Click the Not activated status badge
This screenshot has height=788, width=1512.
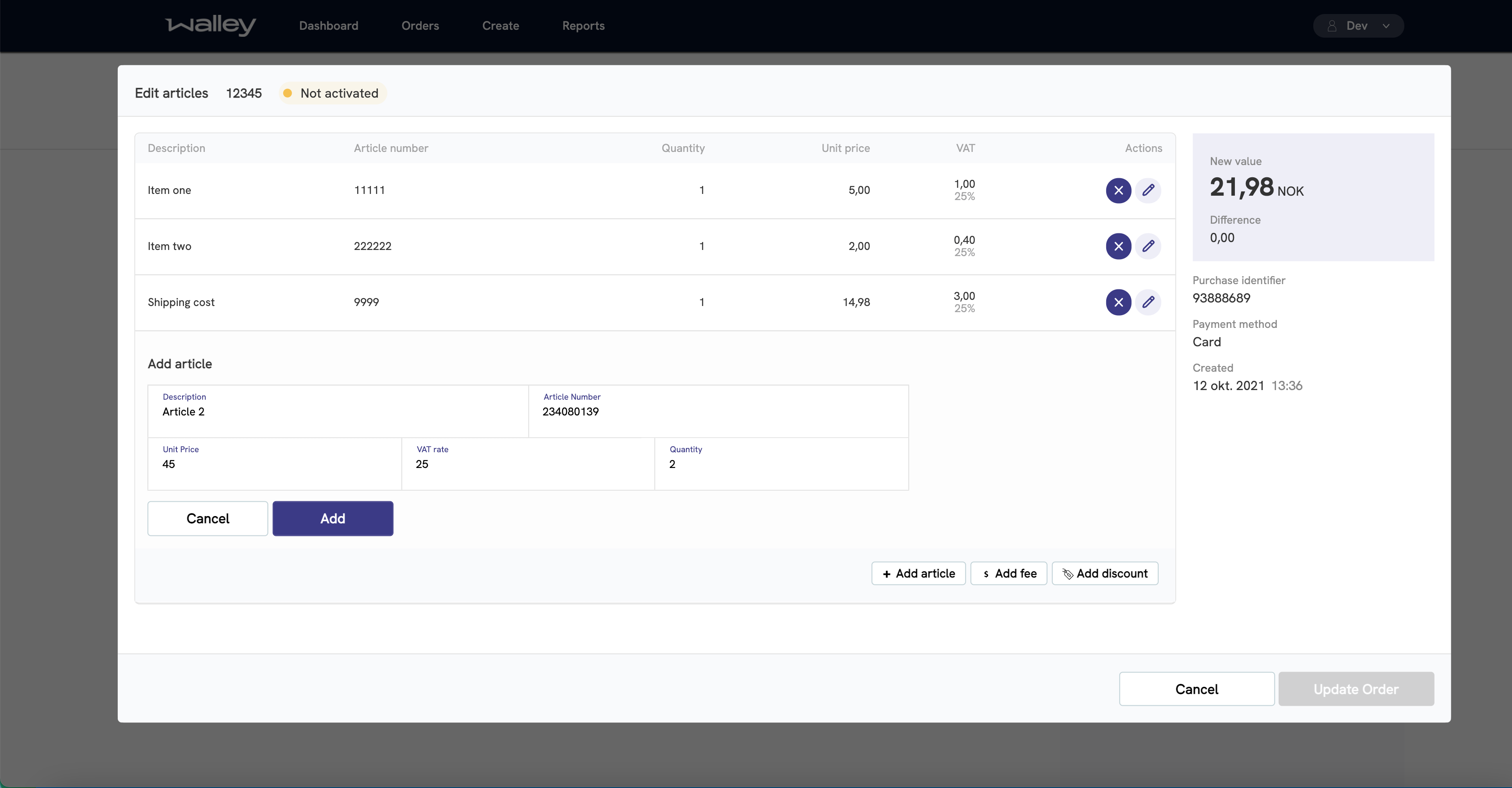pyautogui.click(x=332, y=93)
